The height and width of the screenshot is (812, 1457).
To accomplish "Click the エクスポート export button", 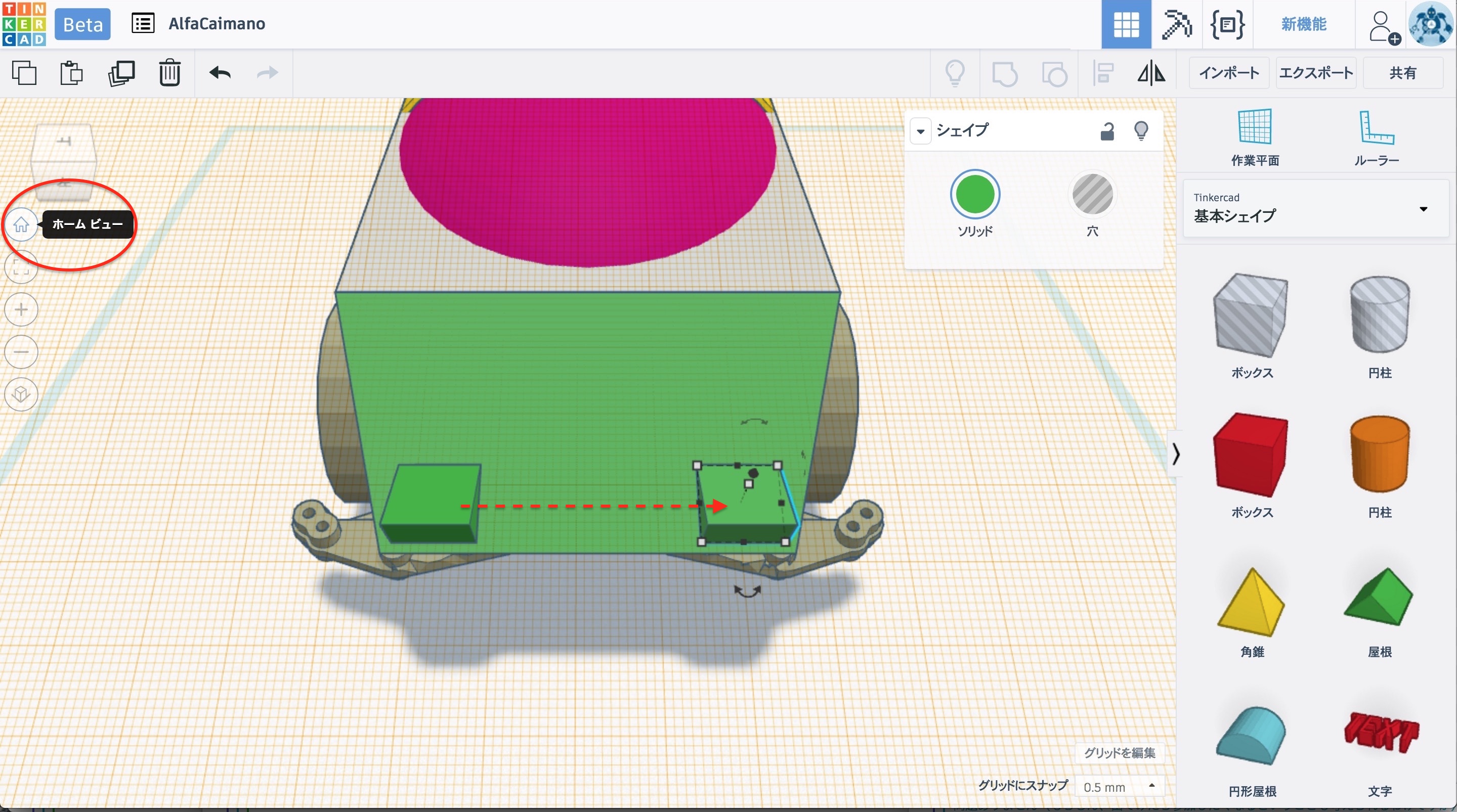I will [x=1315, y=73].
